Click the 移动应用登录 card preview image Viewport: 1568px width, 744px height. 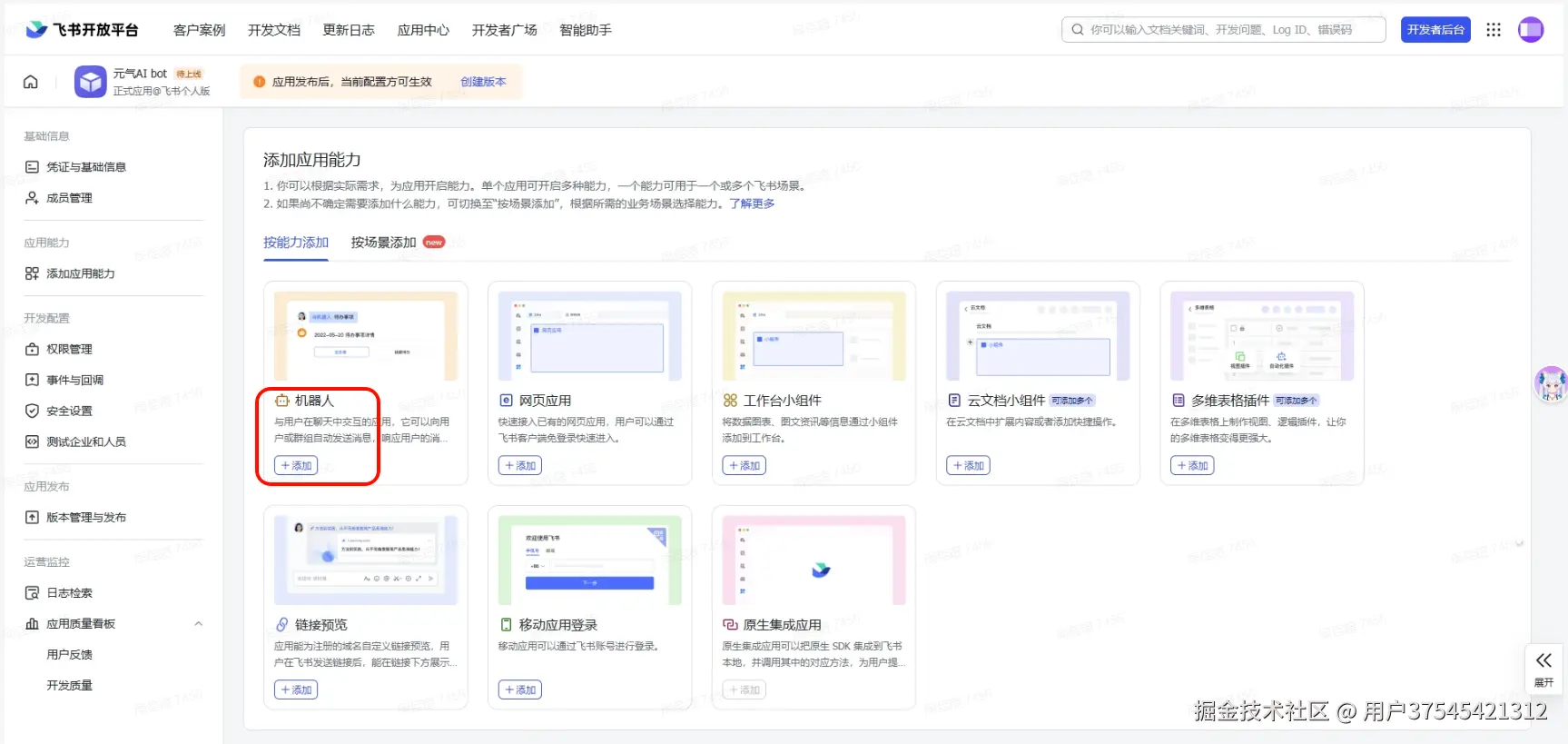pyautogui.click(x=590, y=560)
